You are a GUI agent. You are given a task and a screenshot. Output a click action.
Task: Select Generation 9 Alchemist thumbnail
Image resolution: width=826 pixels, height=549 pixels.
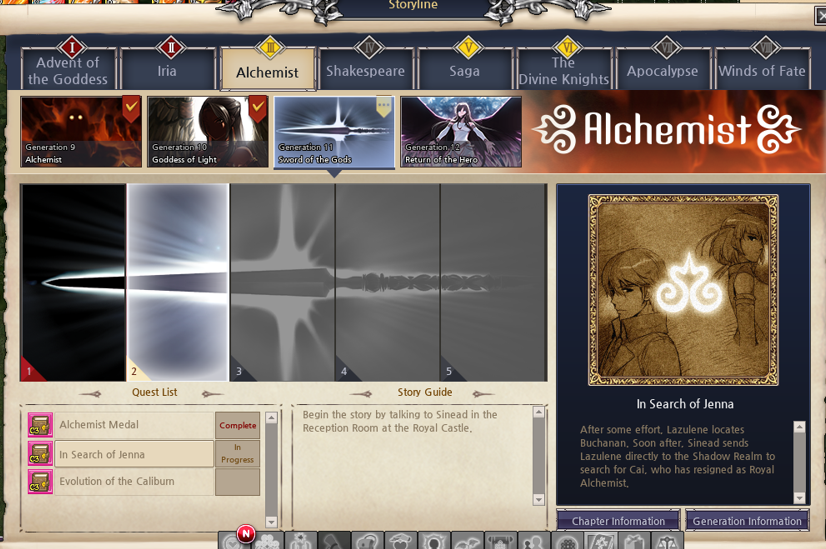[81, 132]
